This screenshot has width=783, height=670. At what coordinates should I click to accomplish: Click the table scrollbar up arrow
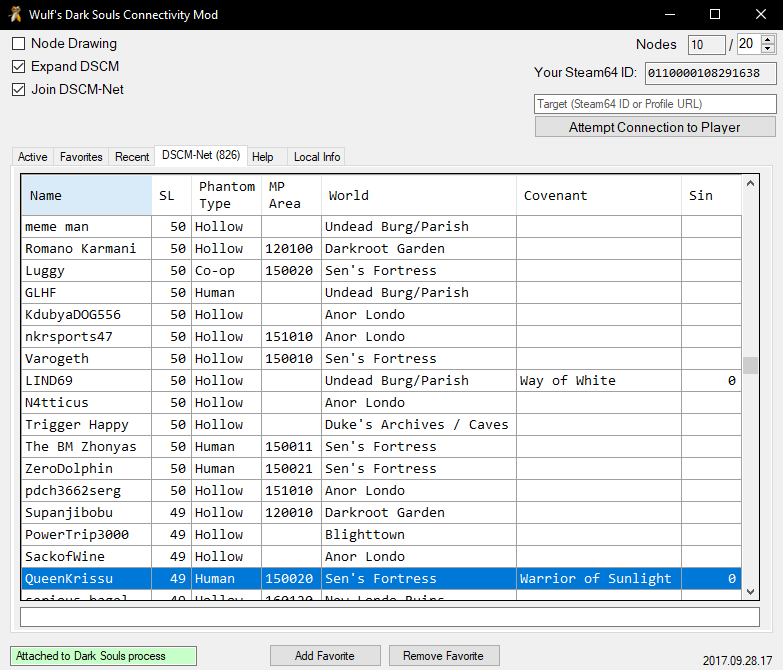pyautogui.click(x=750, y=184)
